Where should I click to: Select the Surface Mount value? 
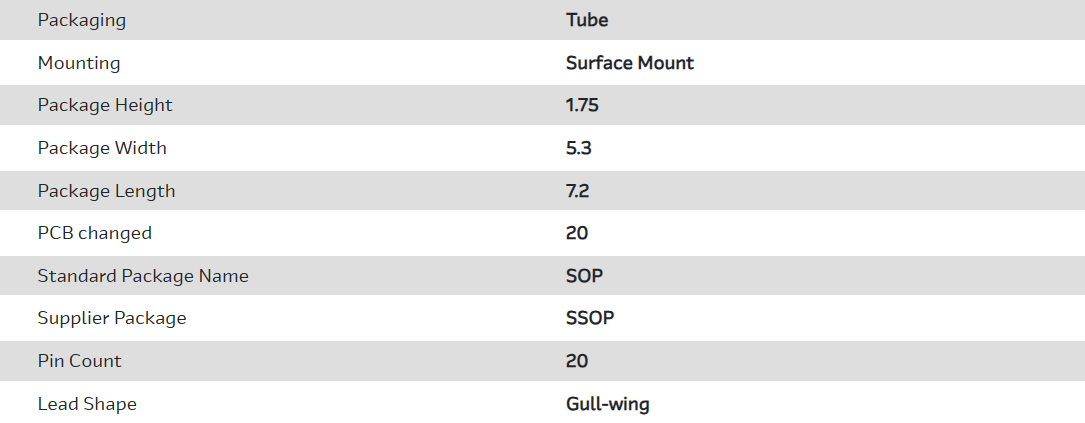pyautogui.click(x=630, y=63)
